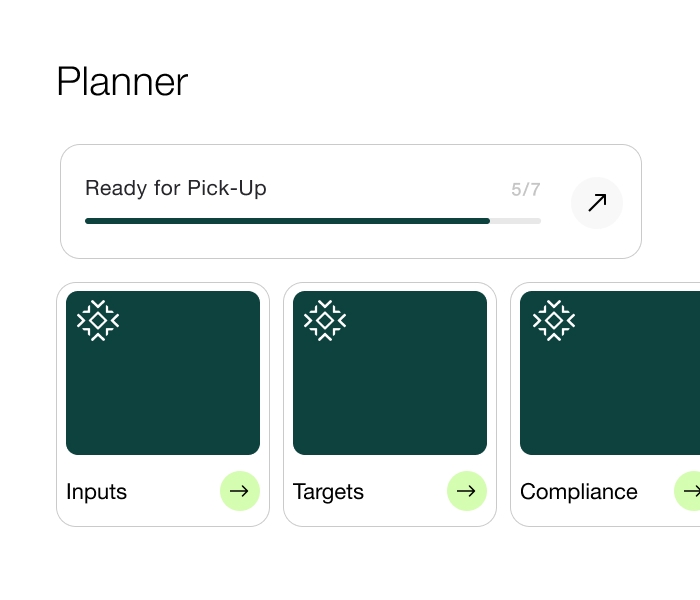The width and height of the screenshot is (700, 600).
Task: Click the Targets green arrow button
Action: point(466,491)
